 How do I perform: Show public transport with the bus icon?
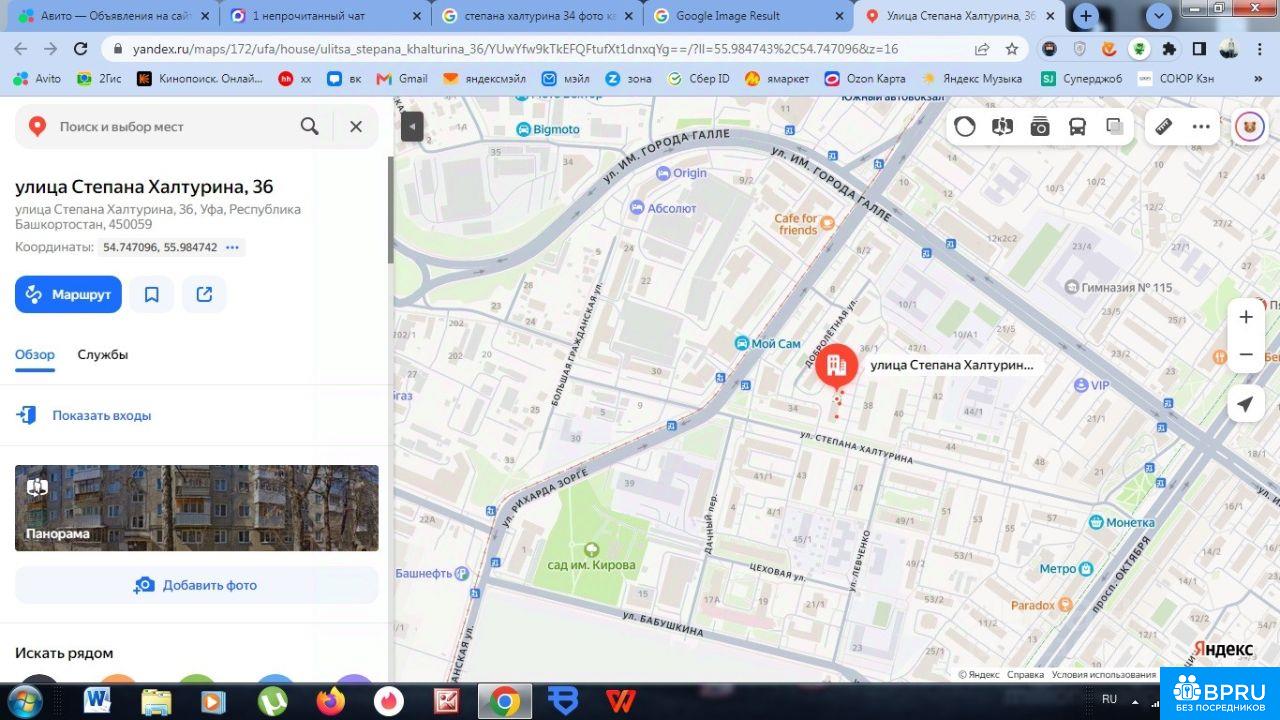pyautogui.click(x=1078, y=126)
